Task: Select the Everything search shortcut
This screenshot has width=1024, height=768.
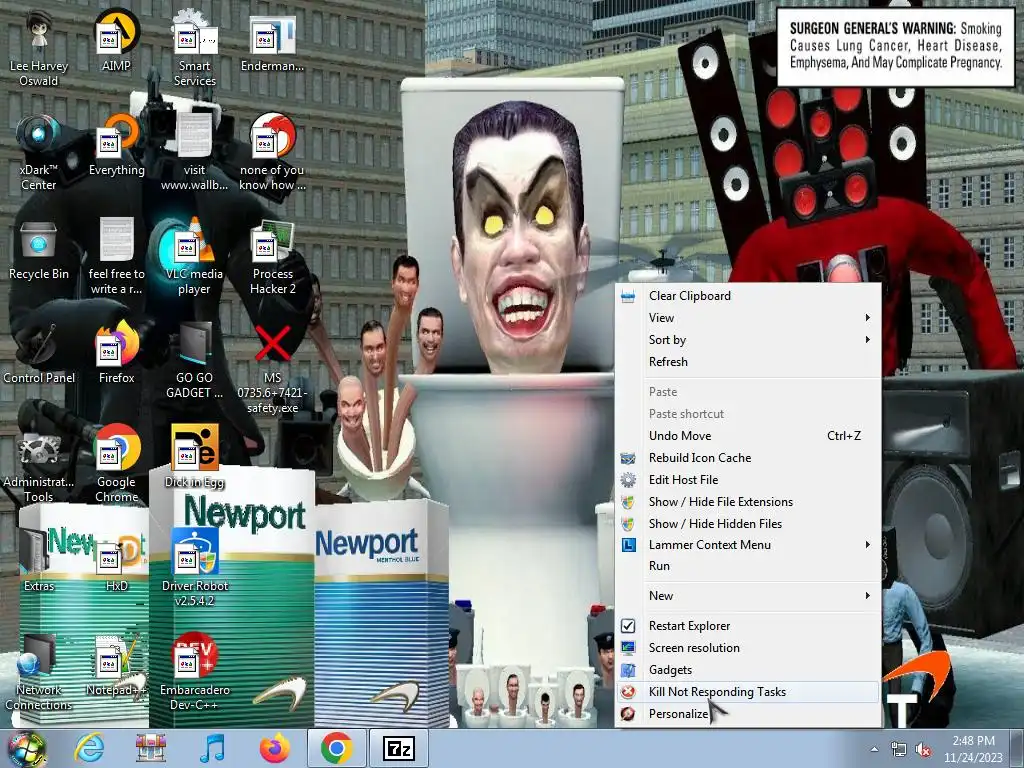Action: 116,145
